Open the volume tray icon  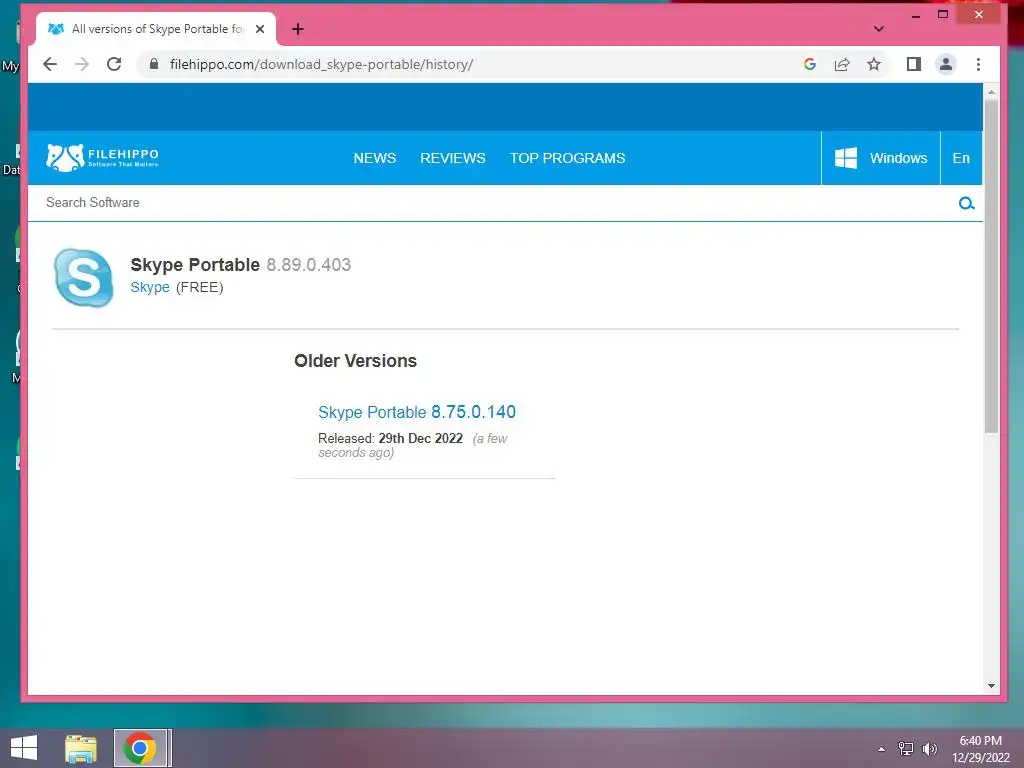point(929,749)
